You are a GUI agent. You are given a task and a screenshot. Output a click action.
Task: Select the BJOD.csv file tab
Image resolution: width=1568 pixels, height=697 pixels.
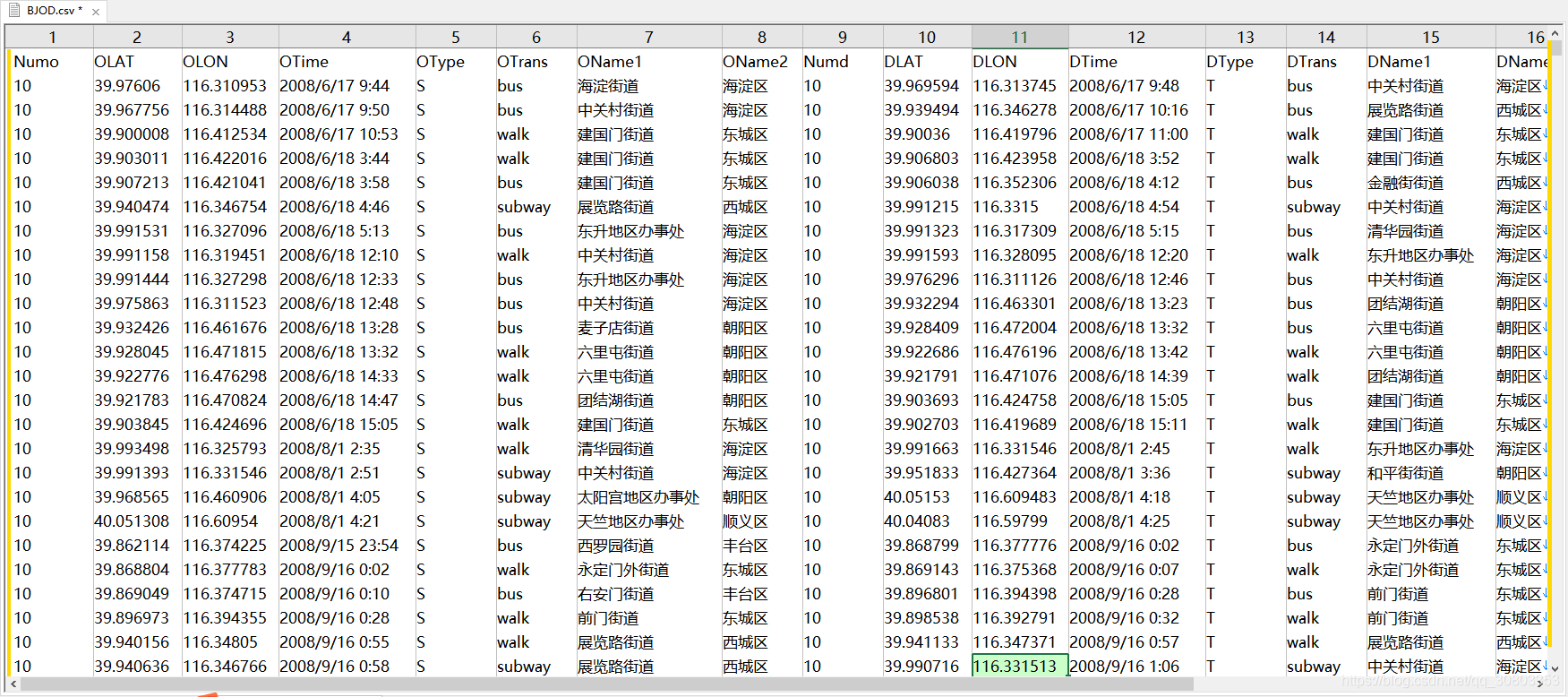coord(54,11)
